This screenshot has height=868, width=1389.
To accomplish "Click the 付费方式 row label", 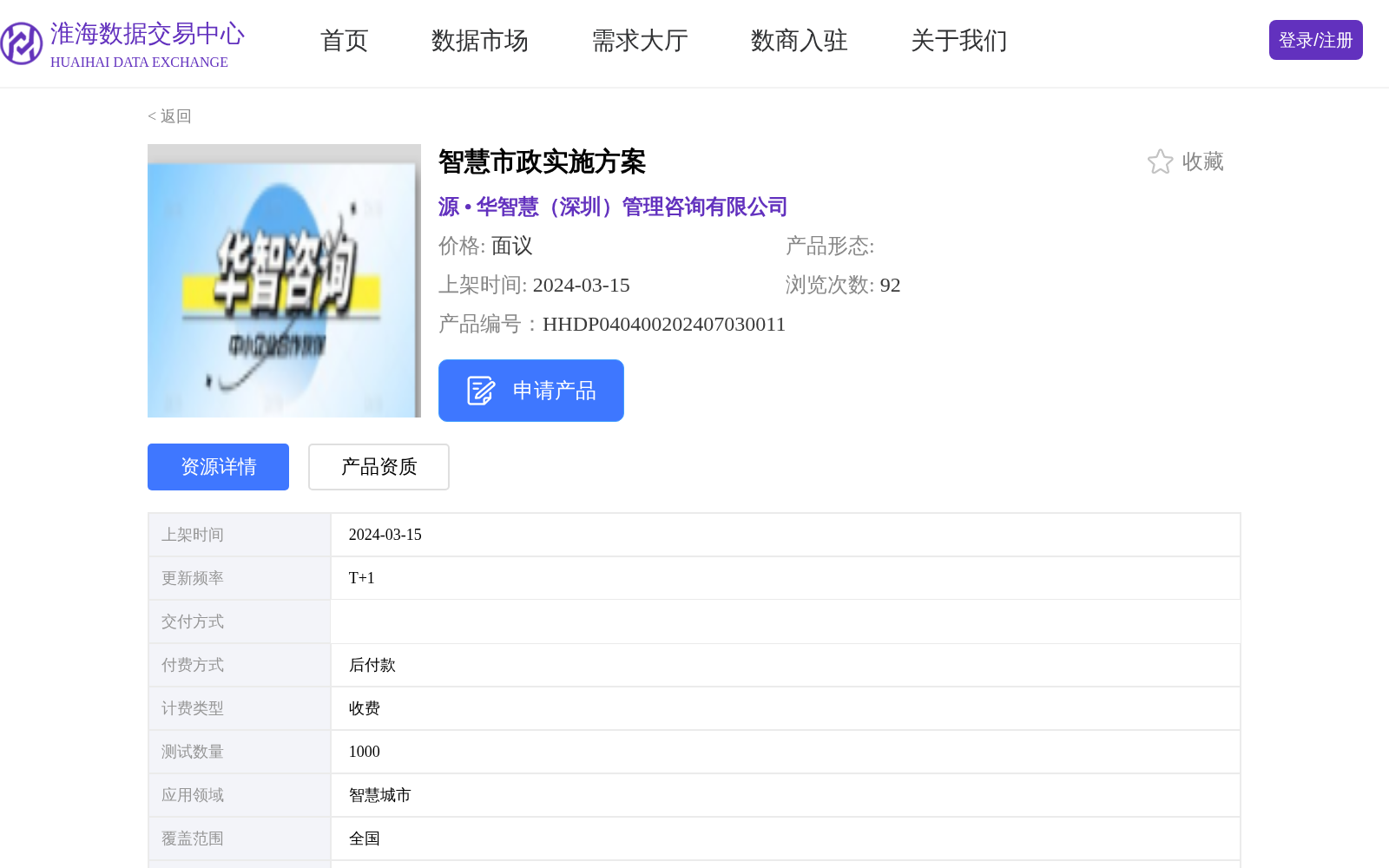I will click(x=239, y=665).
